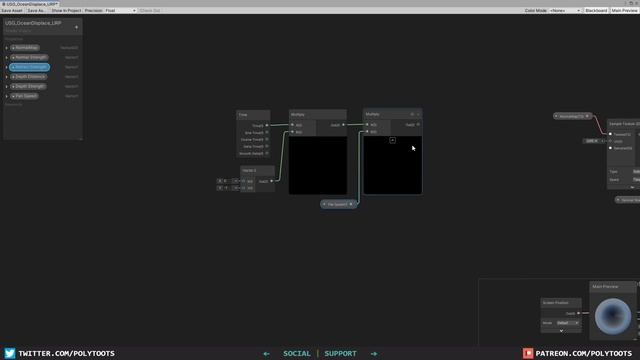
Task: Click the Main Preview sphere thumbnail
Action: point(613,316)
